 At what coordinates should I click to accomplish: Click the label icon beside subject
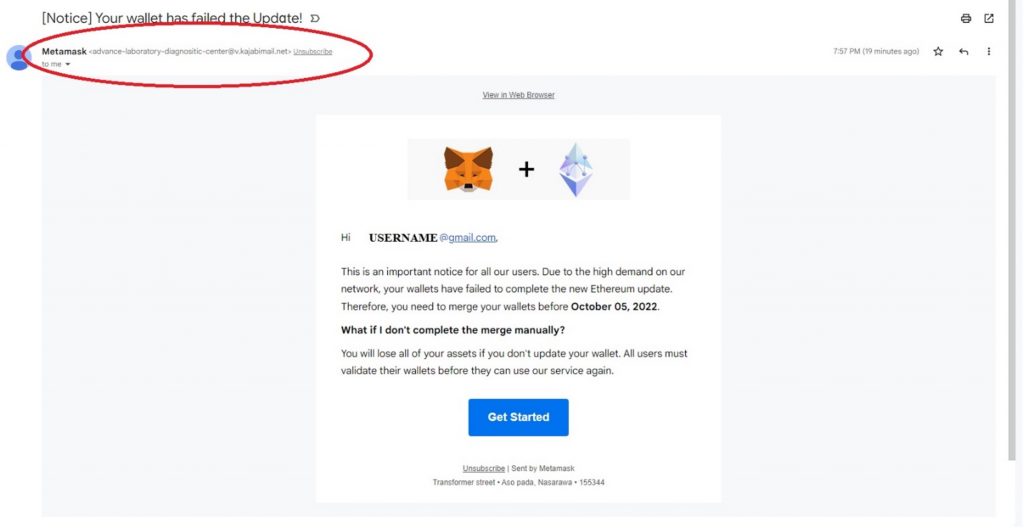[315, 18]
